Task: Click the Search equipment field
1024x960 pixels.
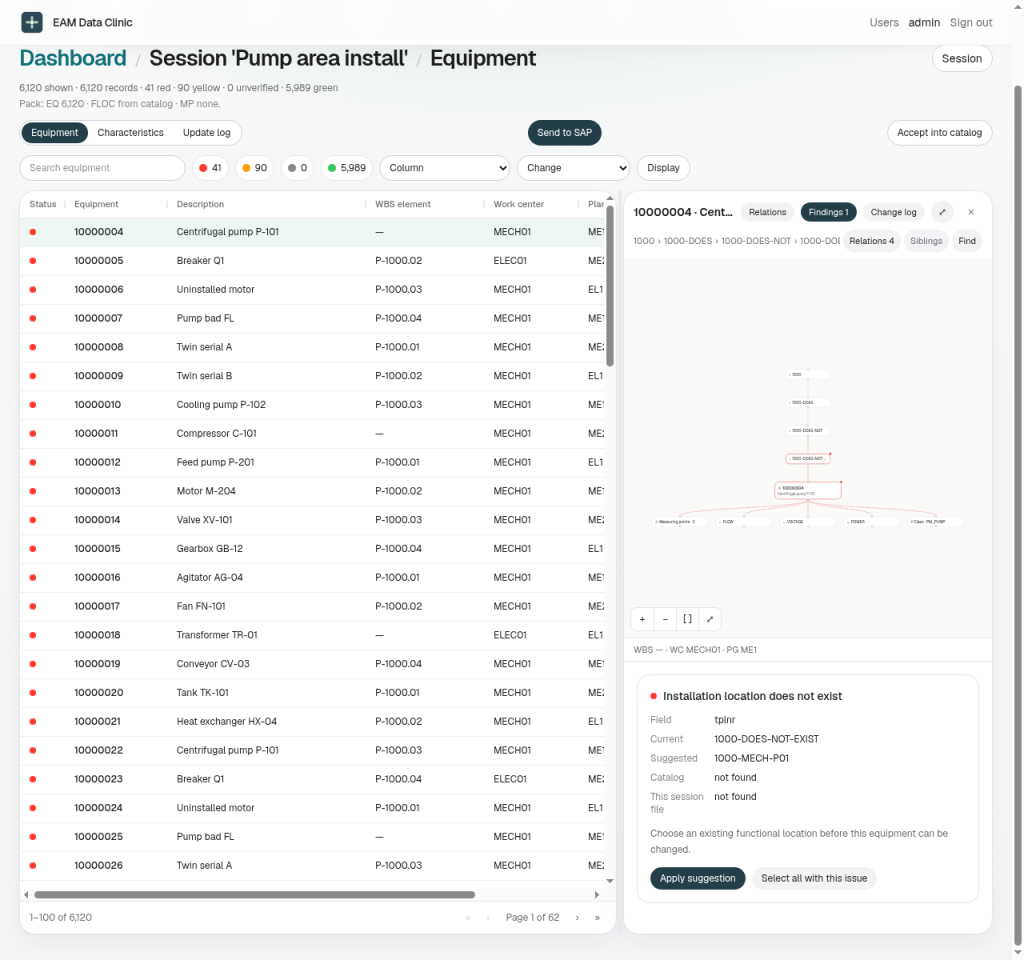Action: click(x=103, y=168)
